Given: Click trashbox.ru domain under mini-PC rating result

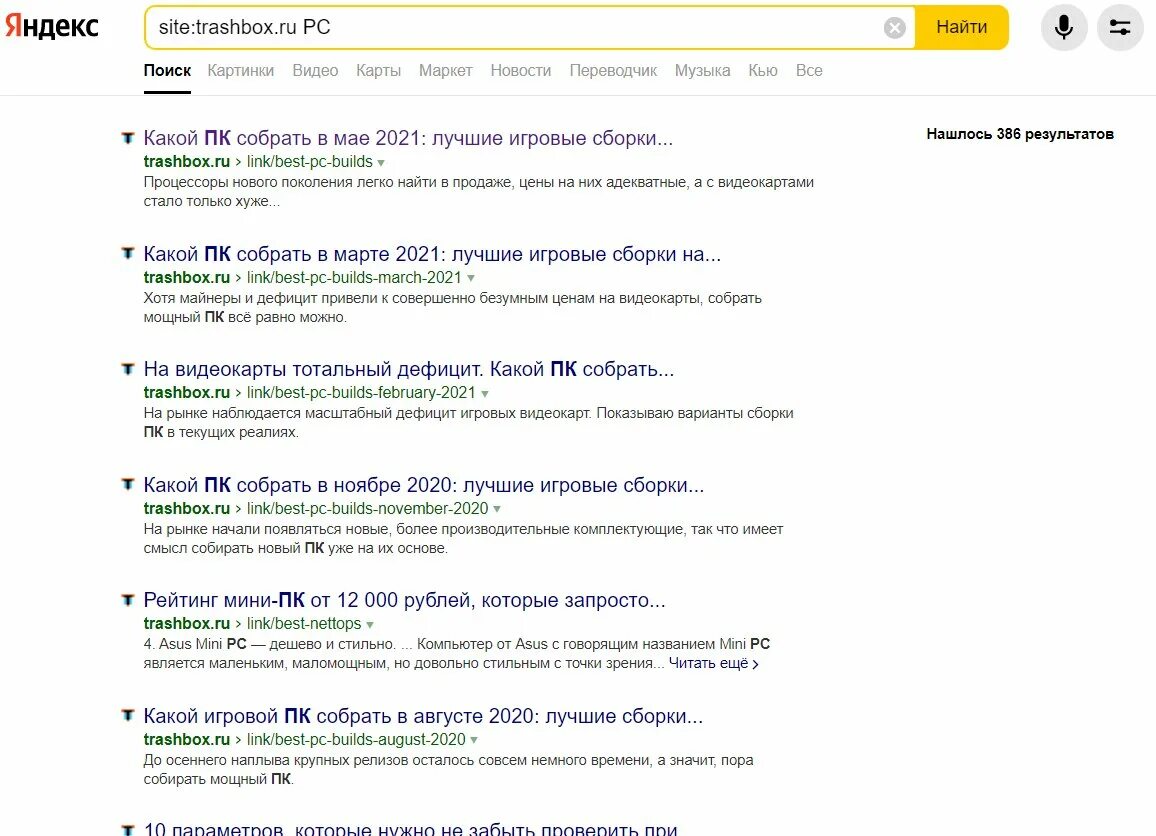Looking at the screenshot, I should (x=187, y=623).
